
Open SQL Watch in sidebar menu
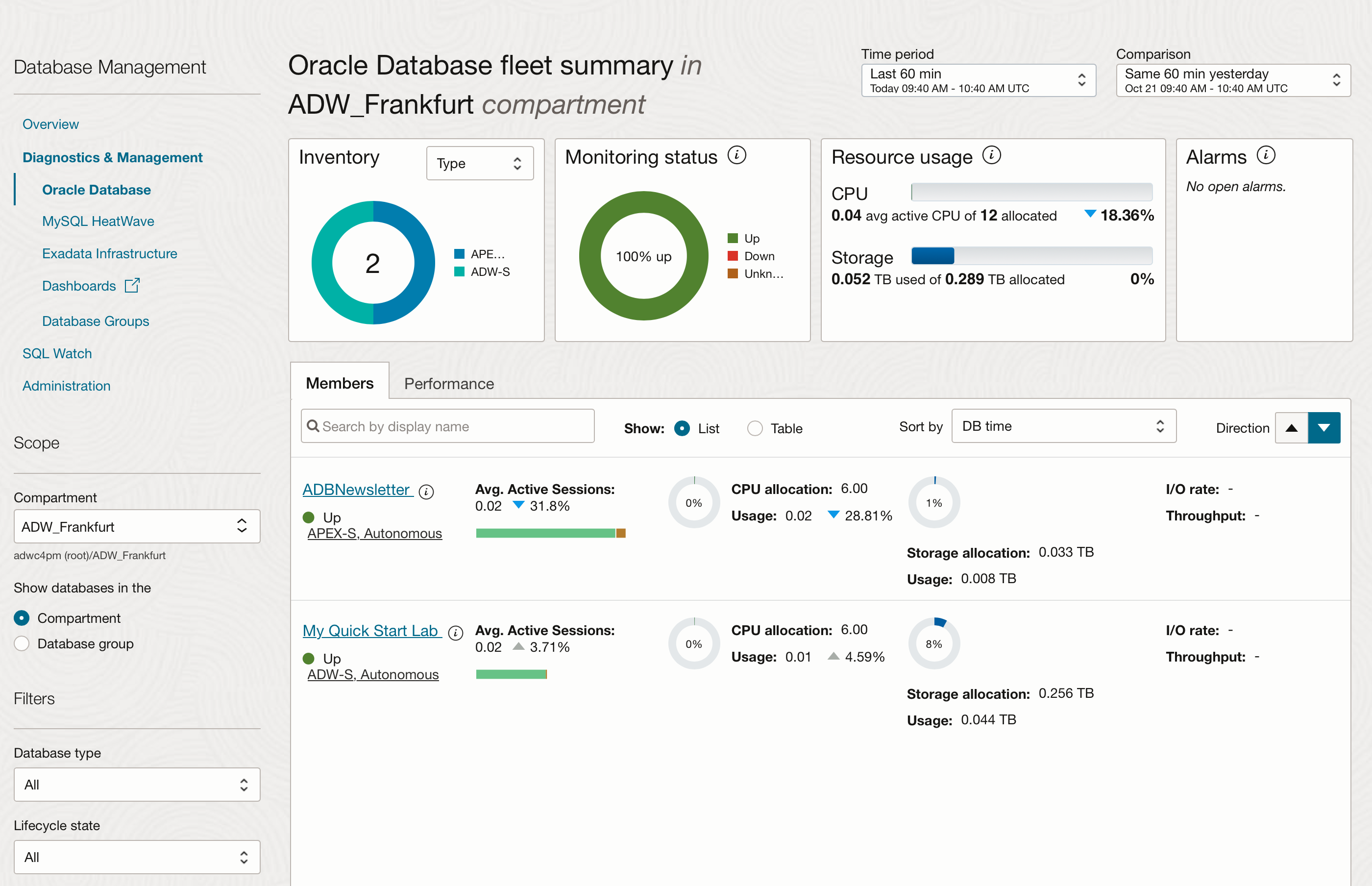(57, 353)
